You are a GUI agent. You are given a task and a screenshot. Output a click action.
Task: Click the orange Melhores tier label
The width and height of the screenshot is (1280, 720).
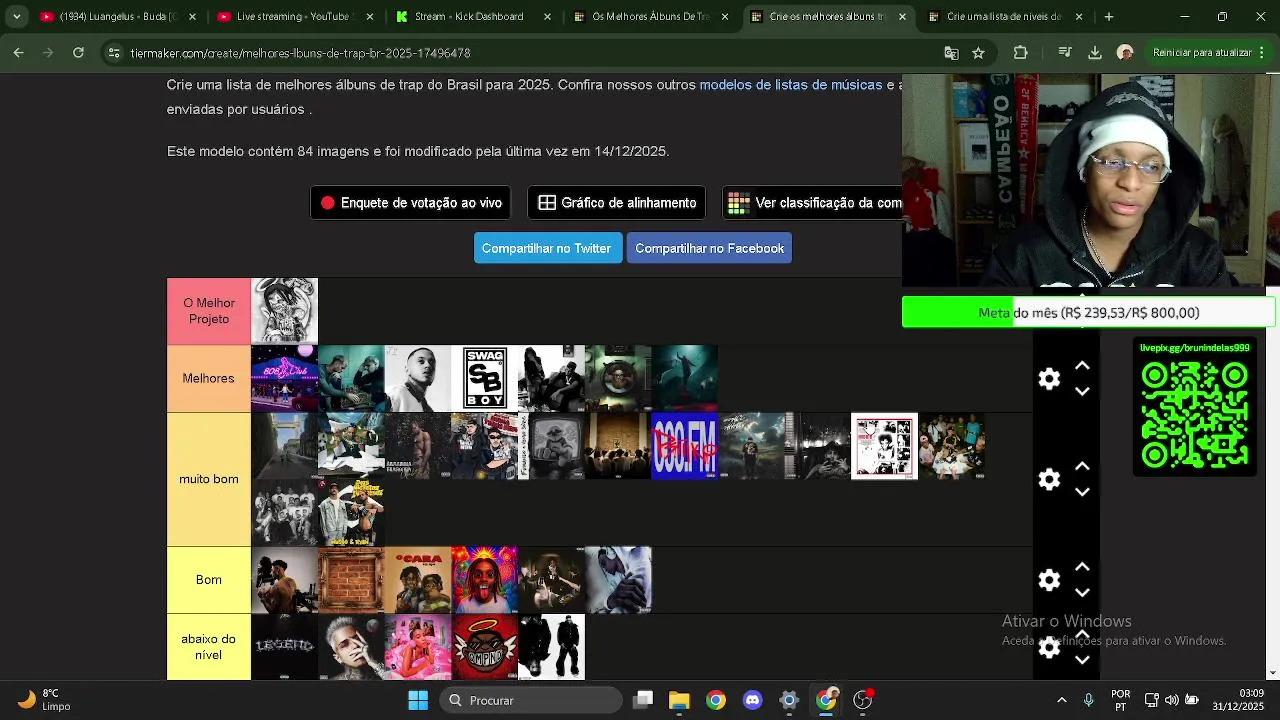pos(209,378)
